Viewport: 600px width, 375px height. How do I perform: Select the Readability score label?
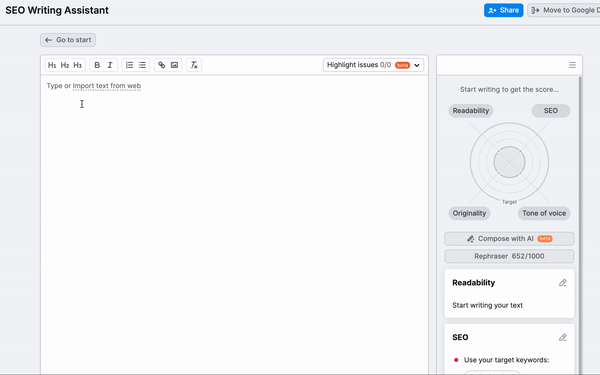click(x=471, y=111)
